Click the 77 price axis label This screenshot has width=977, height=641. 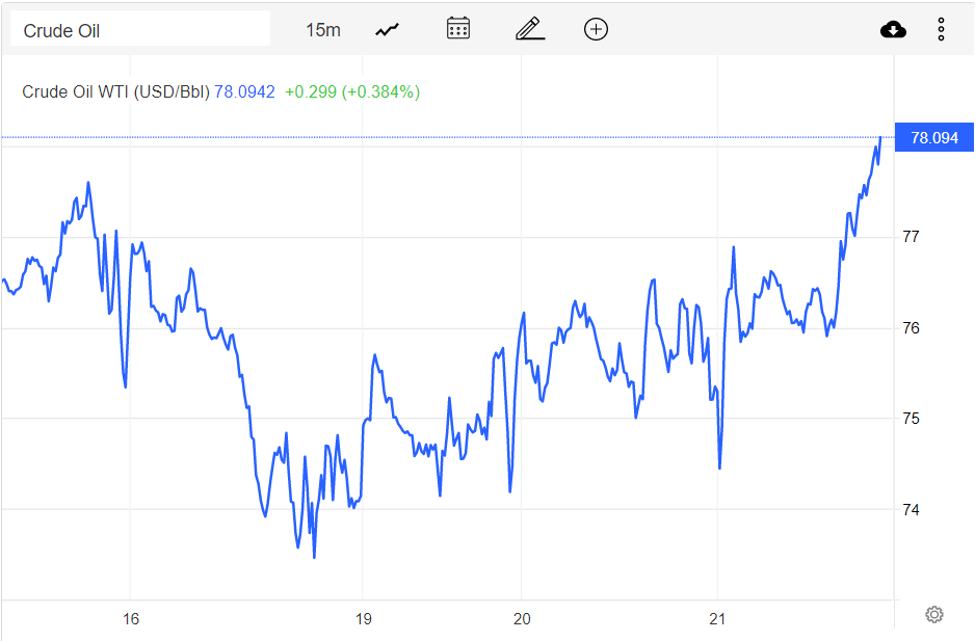click(x=911, y=237)
